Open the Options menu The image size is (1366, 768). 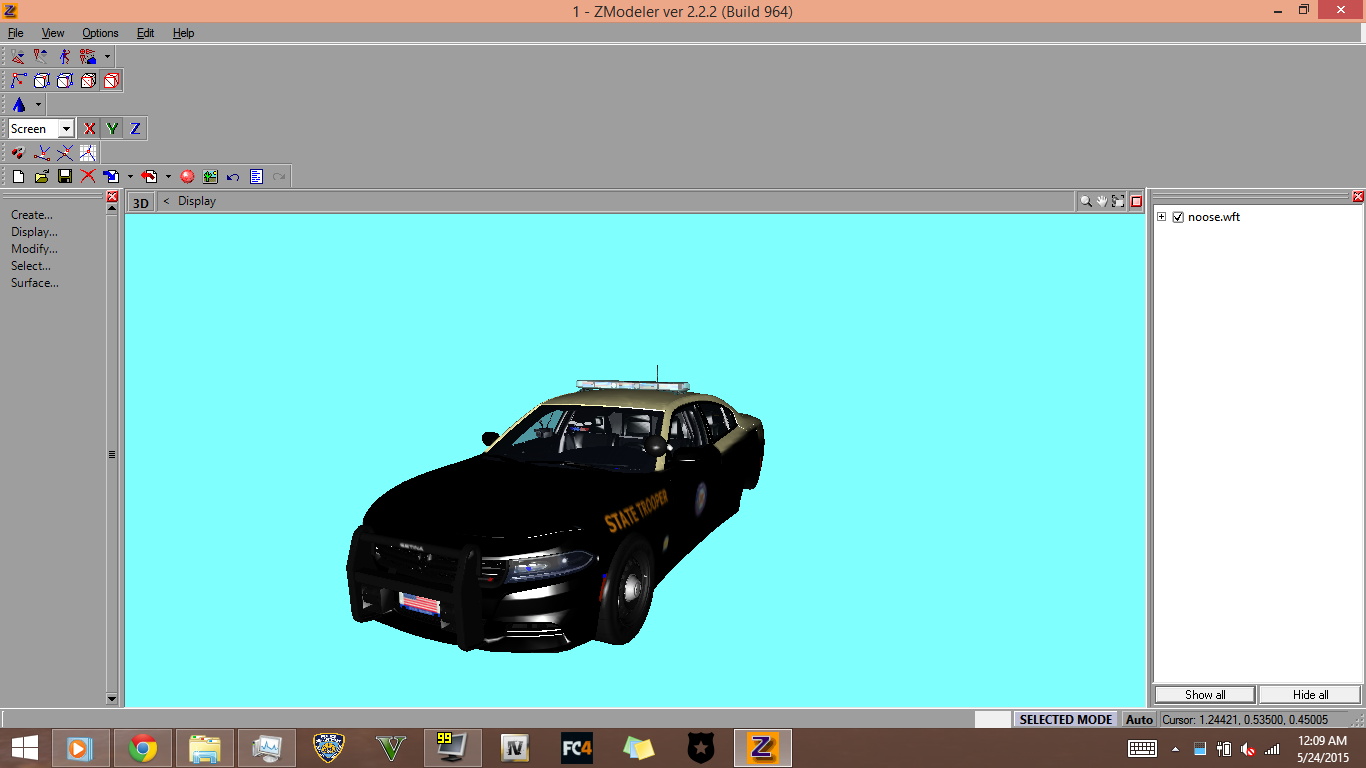point(100,33)
